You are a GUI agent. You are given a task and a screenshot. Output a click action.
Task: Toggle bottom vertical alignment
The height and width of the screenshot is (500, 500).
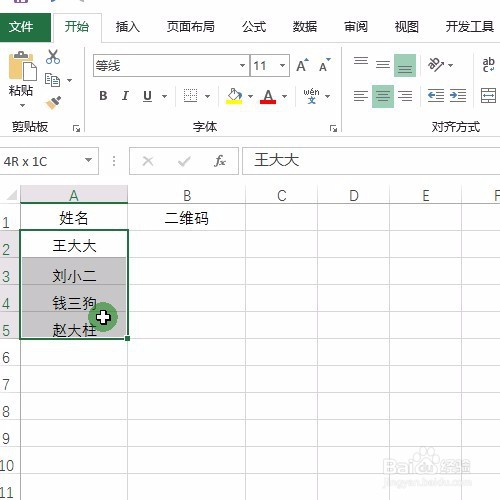tap(405, 65)
